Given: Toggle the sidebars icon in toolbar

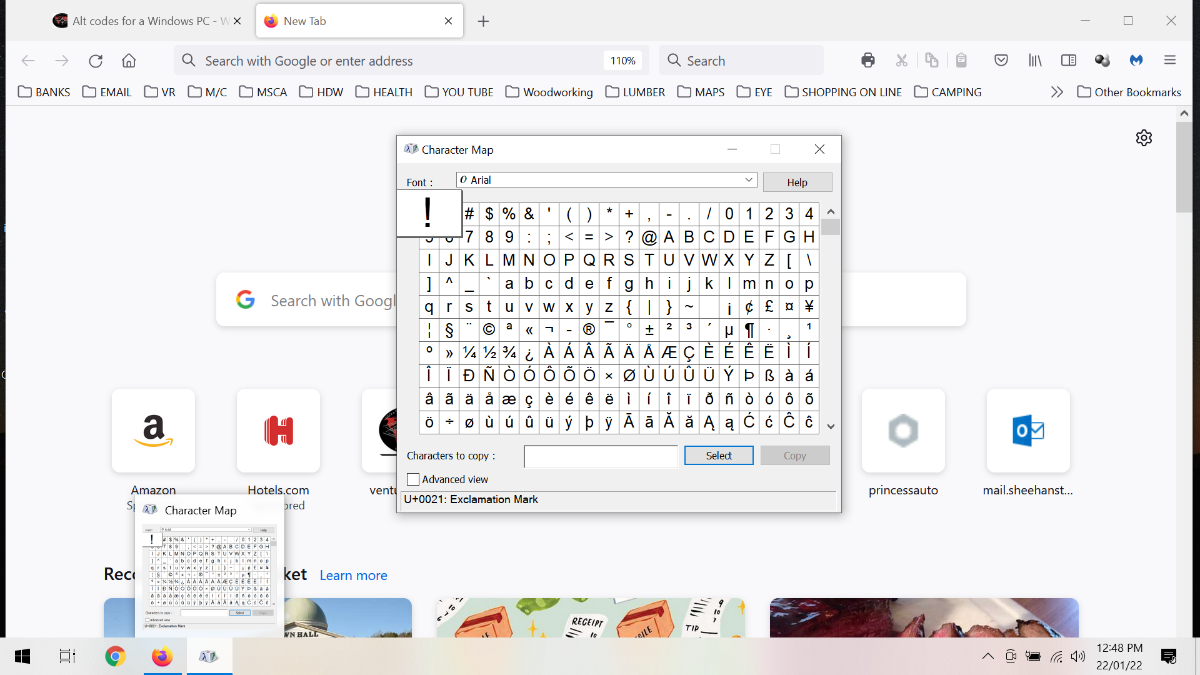Looking at the screenshot, I should (x=1068, y=60).
